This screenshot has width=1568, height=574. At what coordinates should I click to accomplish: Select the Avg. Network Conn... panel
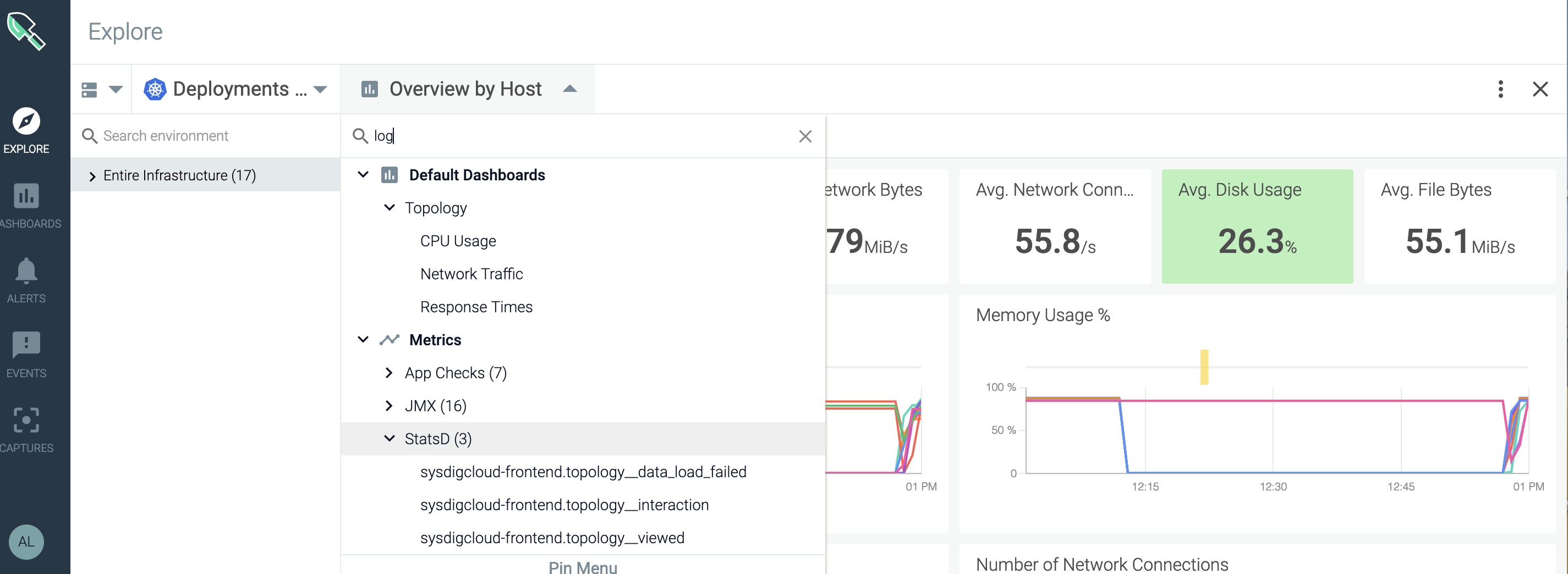(x=1054, y=226)
